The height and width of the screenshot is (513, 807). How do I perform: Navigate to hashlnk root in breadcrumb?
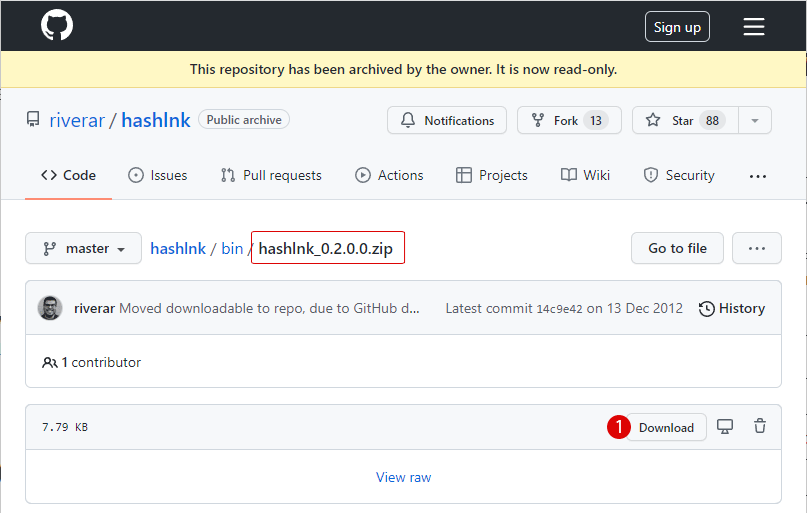[178, 249]
